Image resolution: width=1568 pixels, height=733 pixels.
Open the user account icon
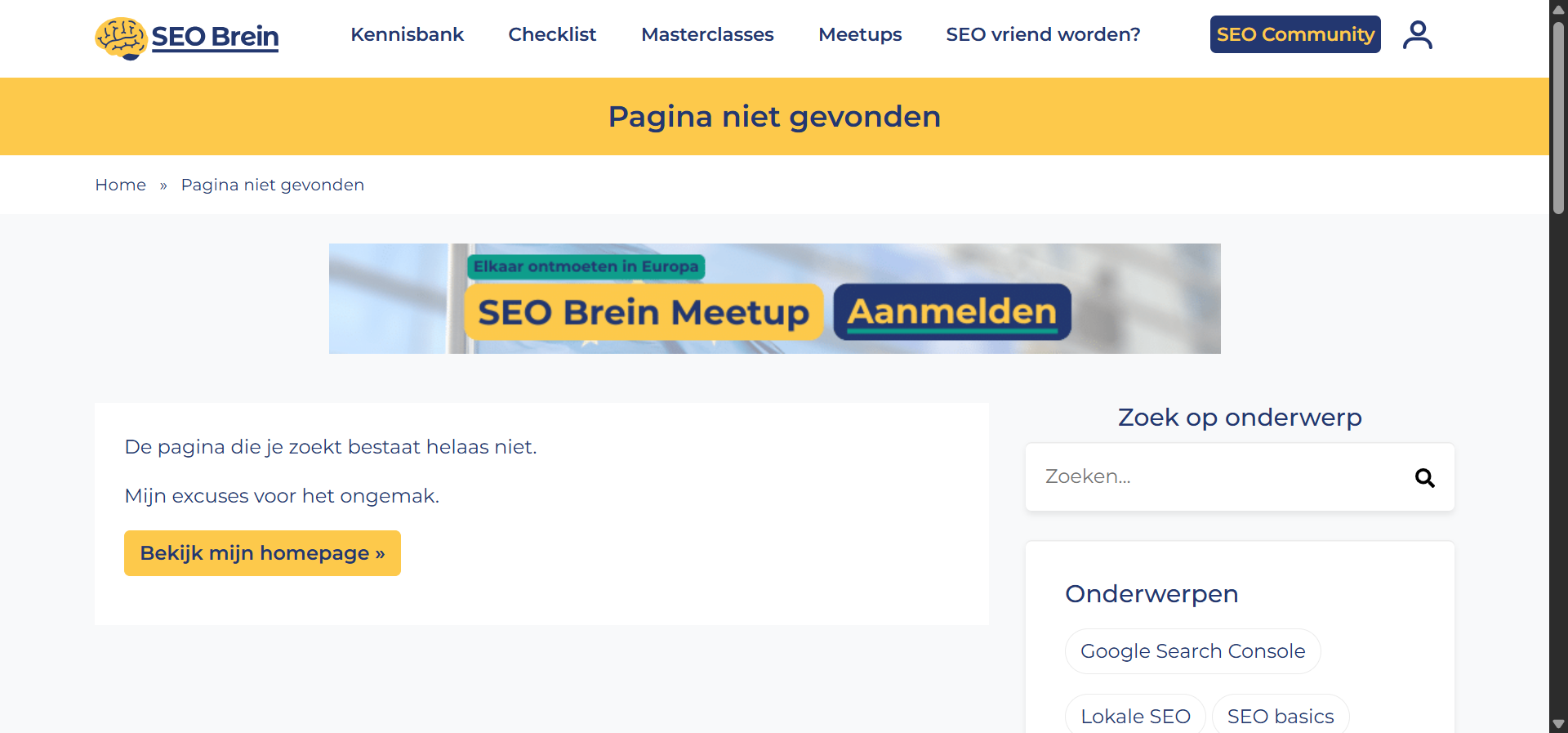pyautogui.click(x=1417, y=34)
